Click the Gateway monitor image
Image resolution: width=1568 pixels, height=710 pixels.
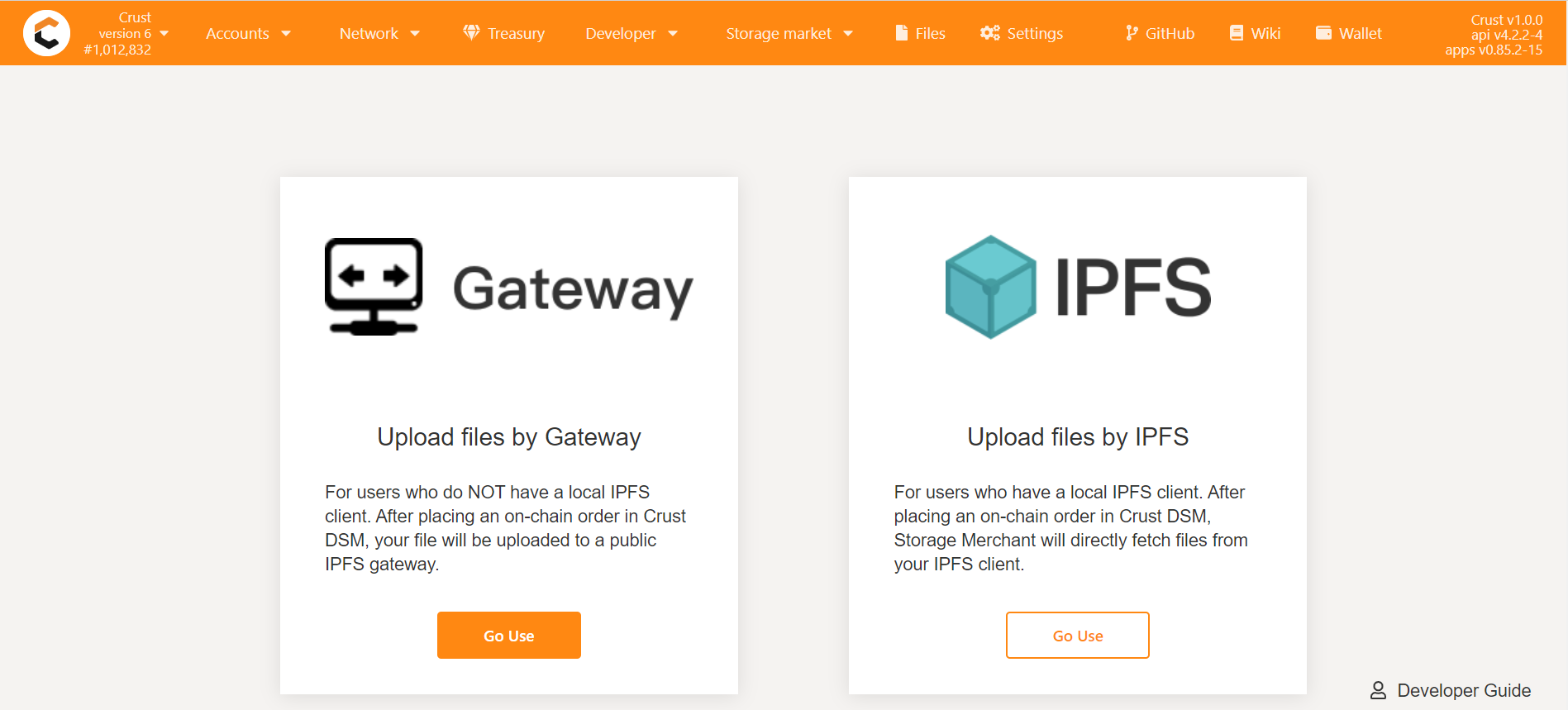point(374,287)
